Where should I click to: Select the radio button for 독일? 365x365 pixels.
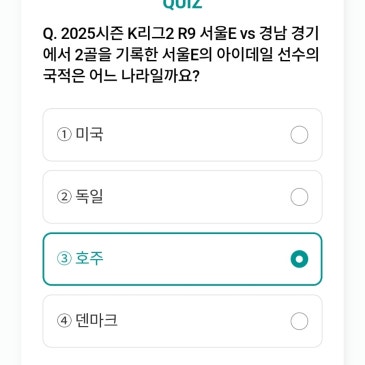click(x=299, y=197)
